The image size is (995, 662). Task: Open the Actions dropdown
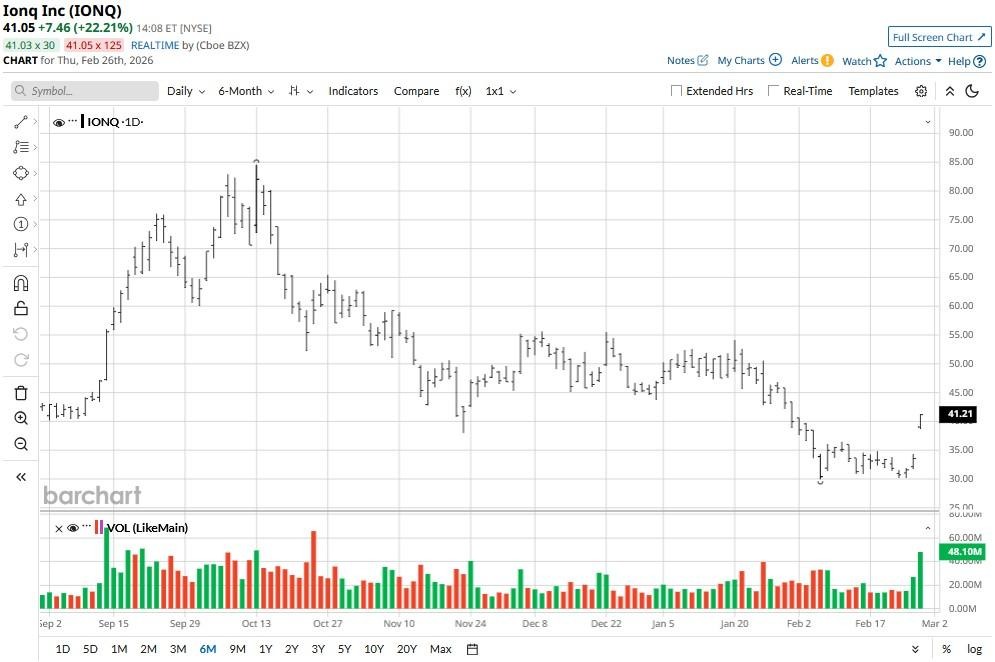point(918,61)
